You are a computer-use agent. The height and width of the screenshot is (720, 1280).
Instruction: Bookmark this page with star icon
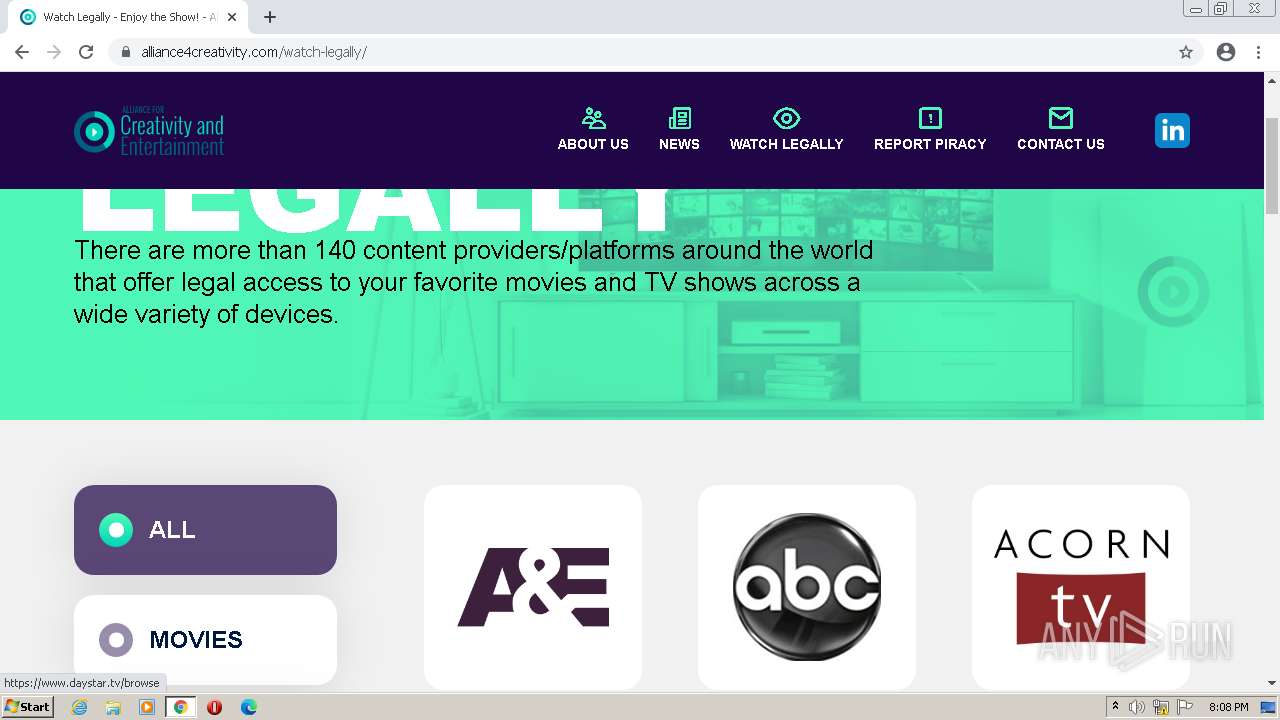pyautogui.click(x=1186, y=52)
